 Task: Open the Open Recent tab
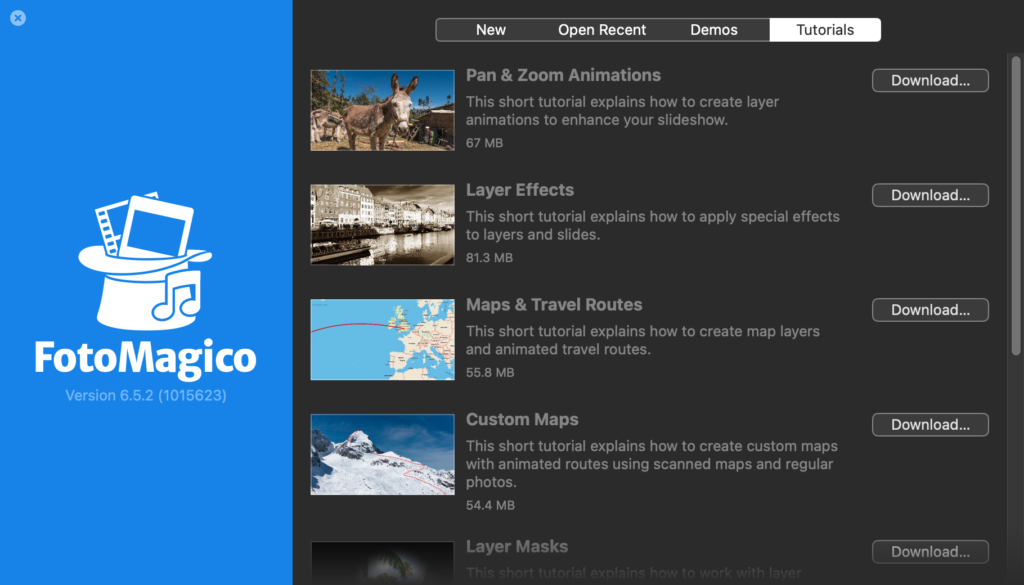point(601,29)
